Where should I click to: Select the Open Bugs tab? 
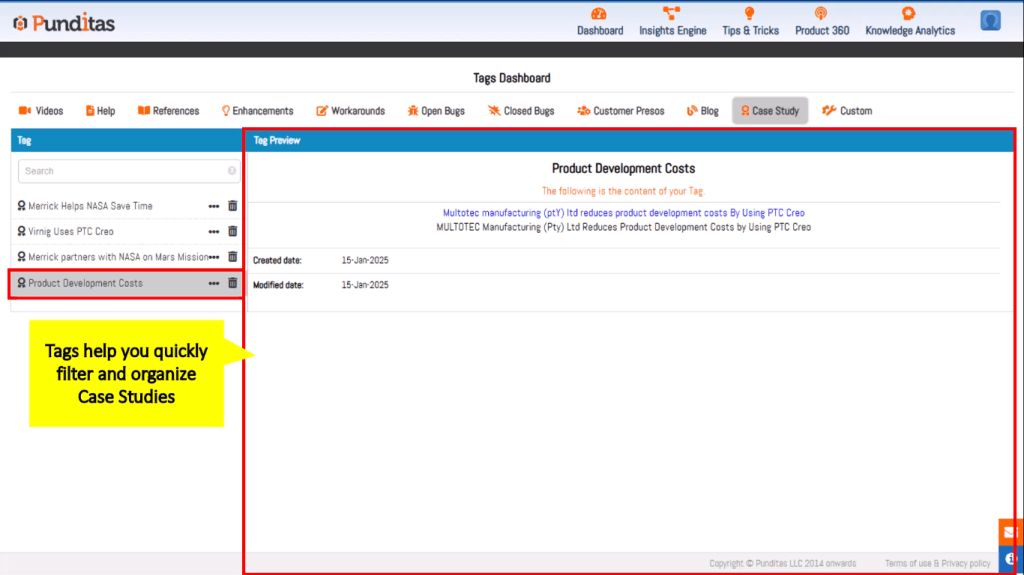[435, 111]
